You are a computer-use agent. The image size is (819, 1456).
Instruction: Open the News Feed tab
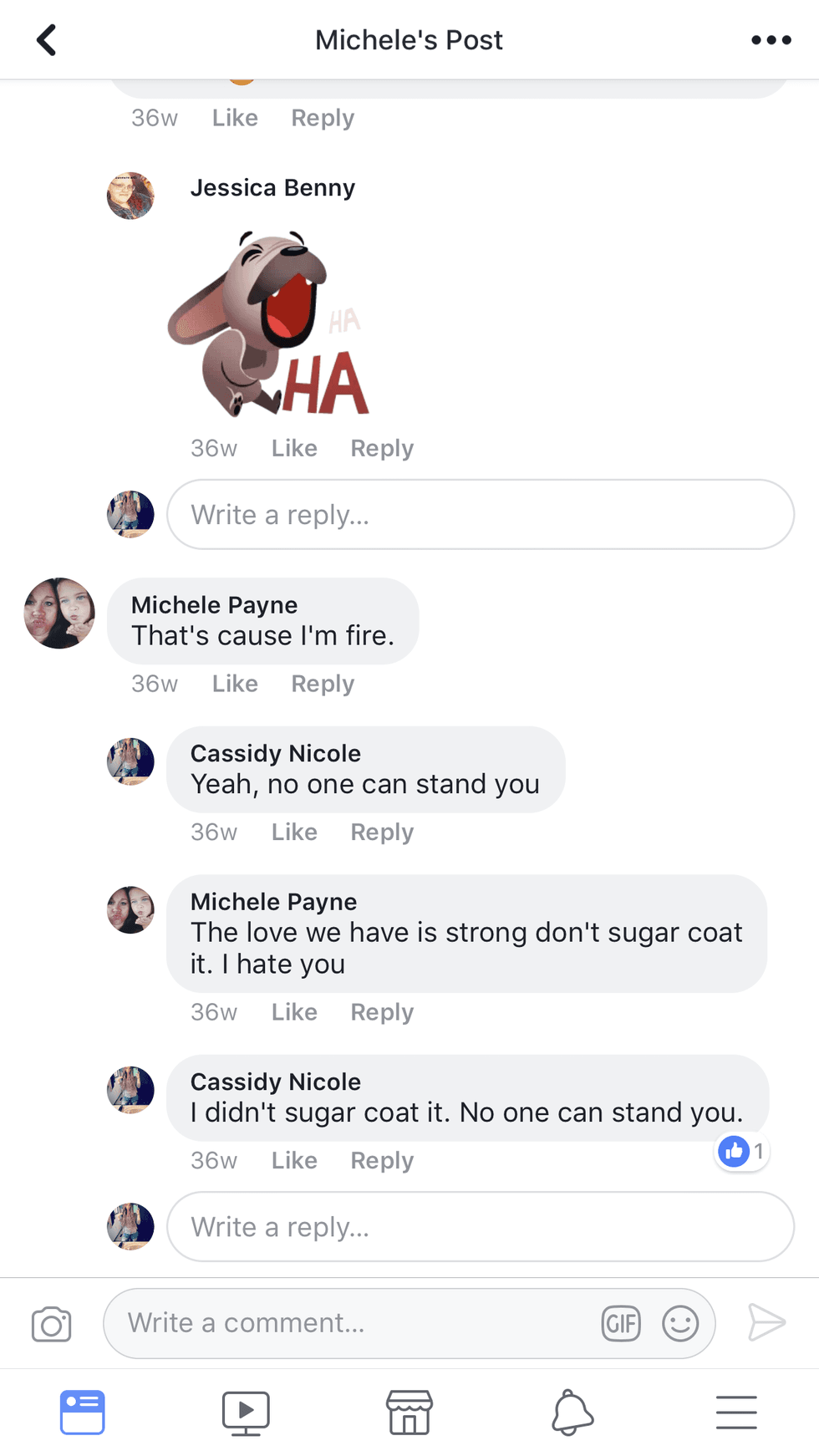click(82, 1413)
